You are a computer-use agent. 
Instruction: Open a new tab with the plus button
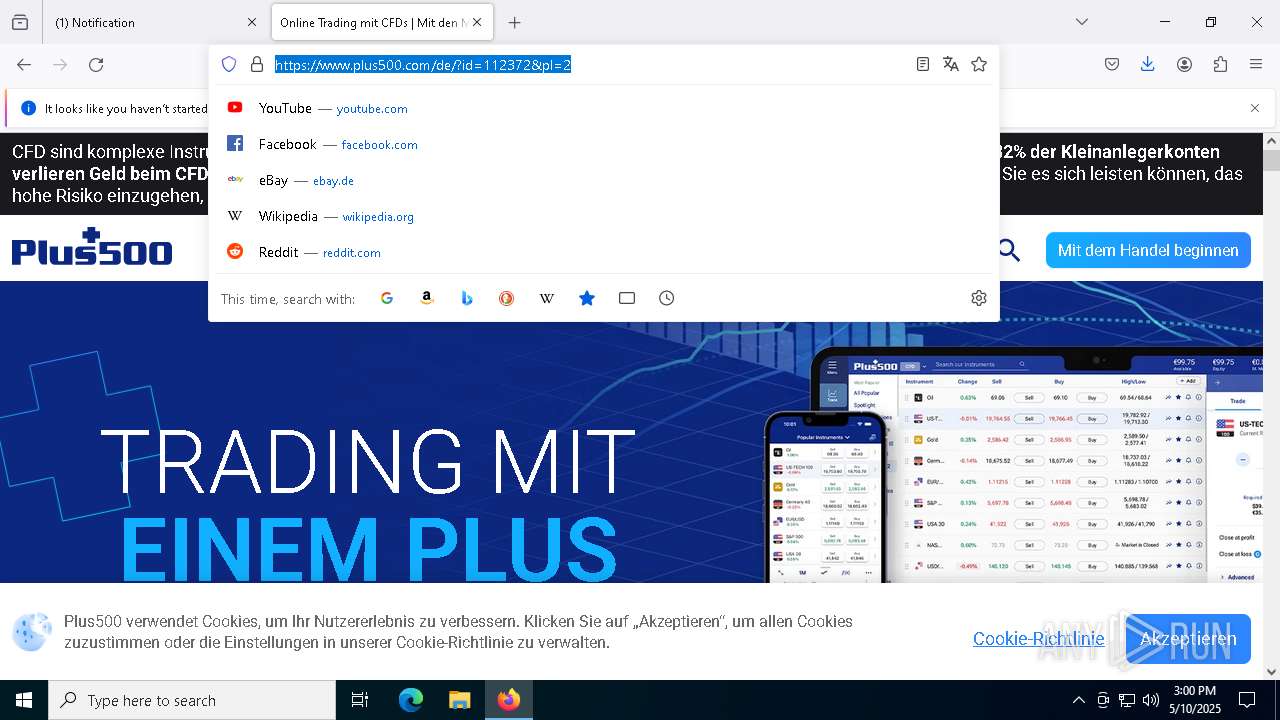(514, 22)
